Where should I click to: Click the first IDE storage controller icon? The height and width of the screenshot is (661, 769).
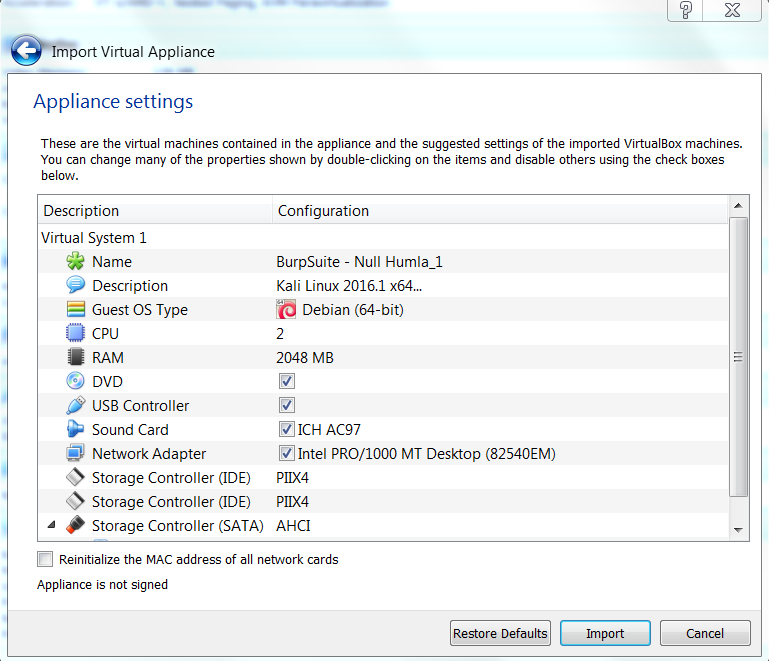click(75, 477)
